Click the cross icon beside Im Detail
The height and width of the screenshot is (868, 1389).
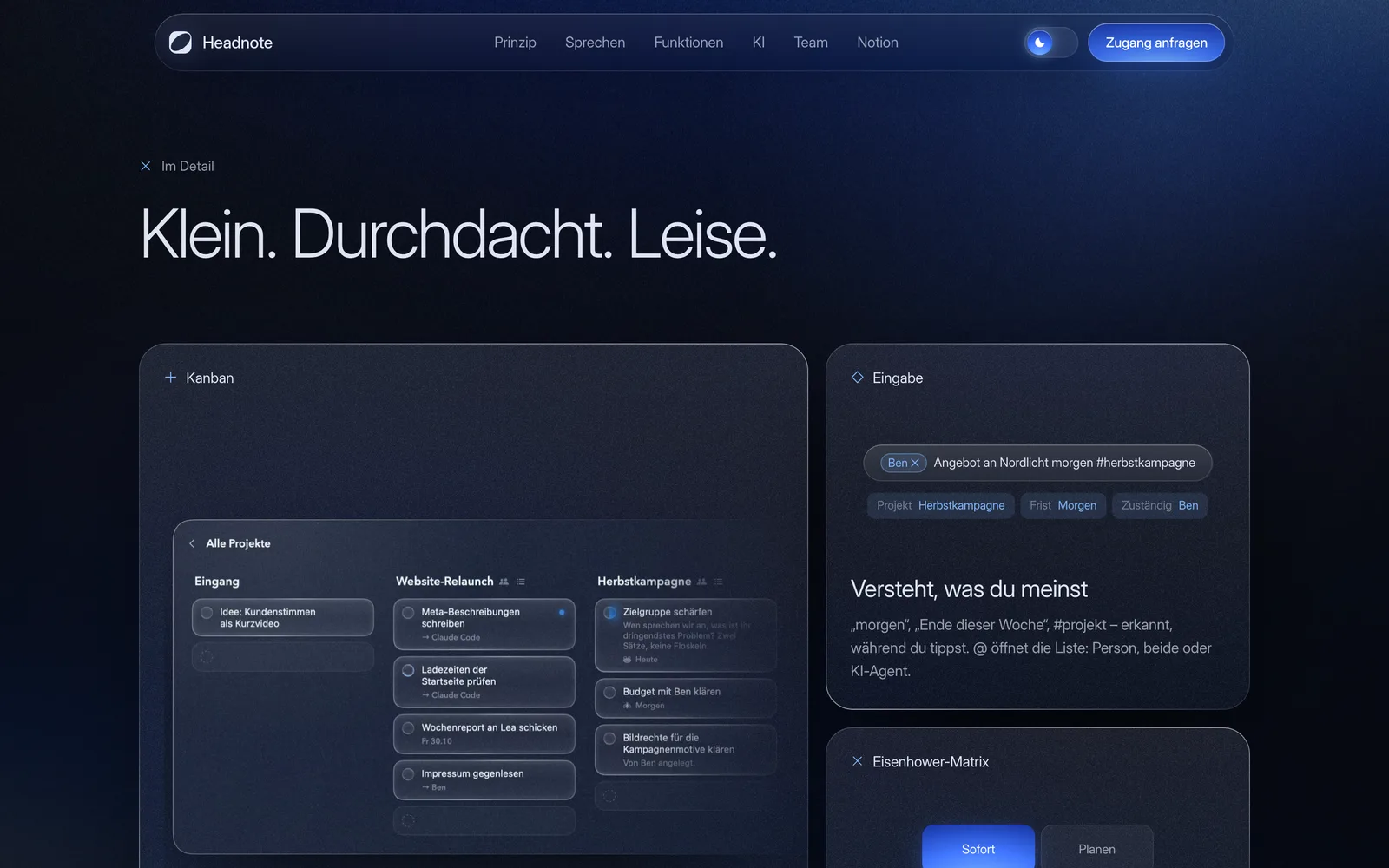146,166
